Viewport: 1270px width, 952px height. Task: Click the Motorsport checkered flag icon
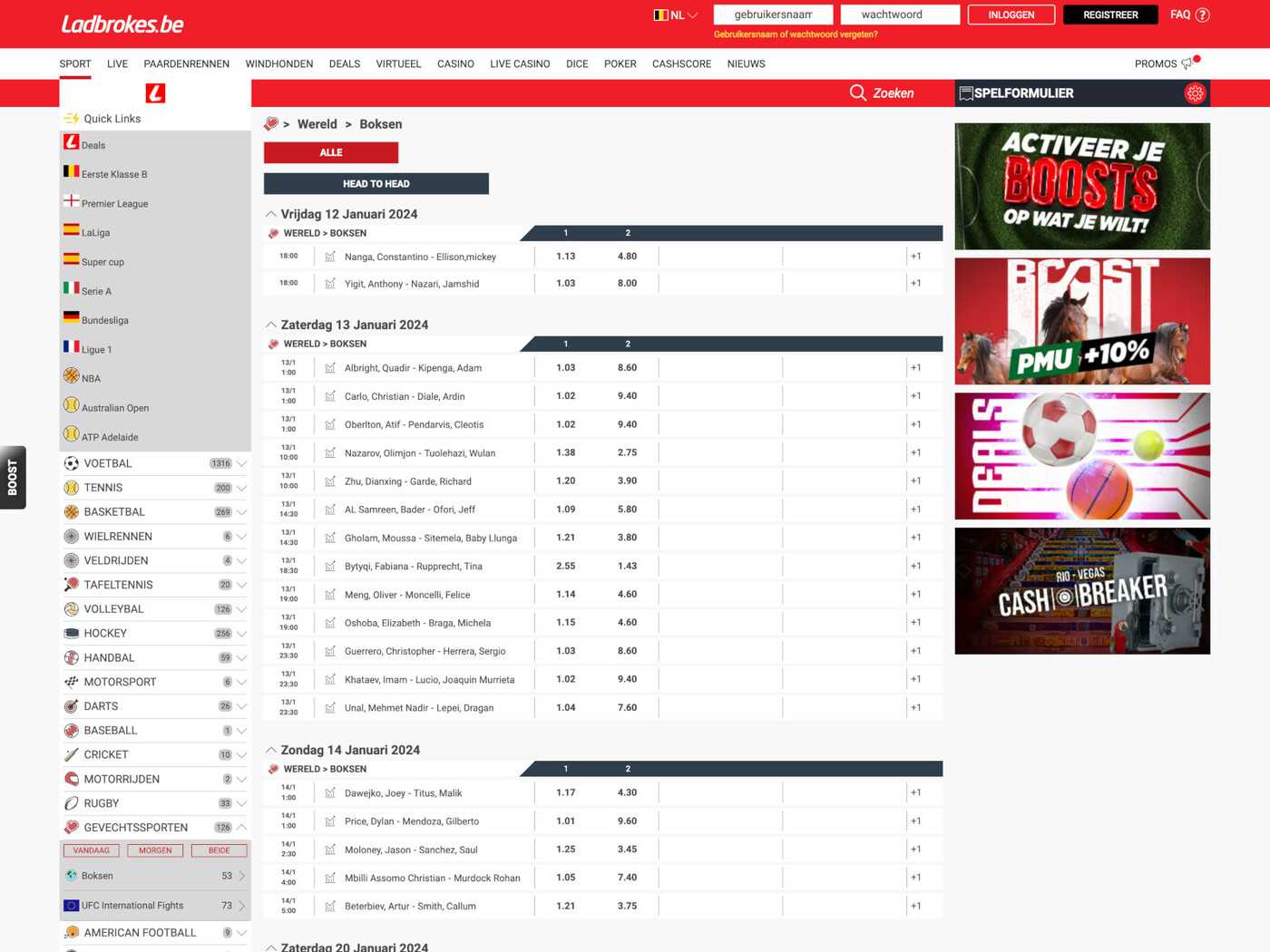tap(72, 682)
